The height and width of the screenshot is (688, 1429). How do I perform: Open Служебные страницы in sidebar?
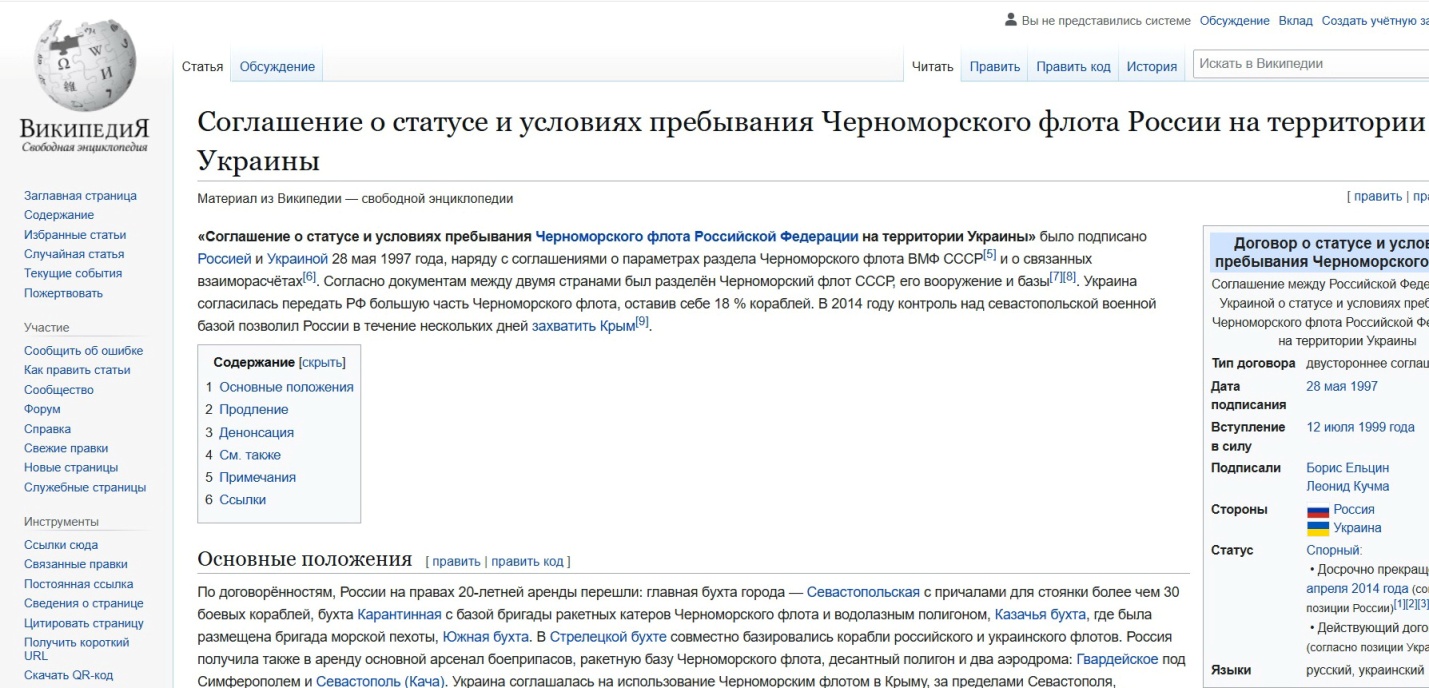coord(85,487)
